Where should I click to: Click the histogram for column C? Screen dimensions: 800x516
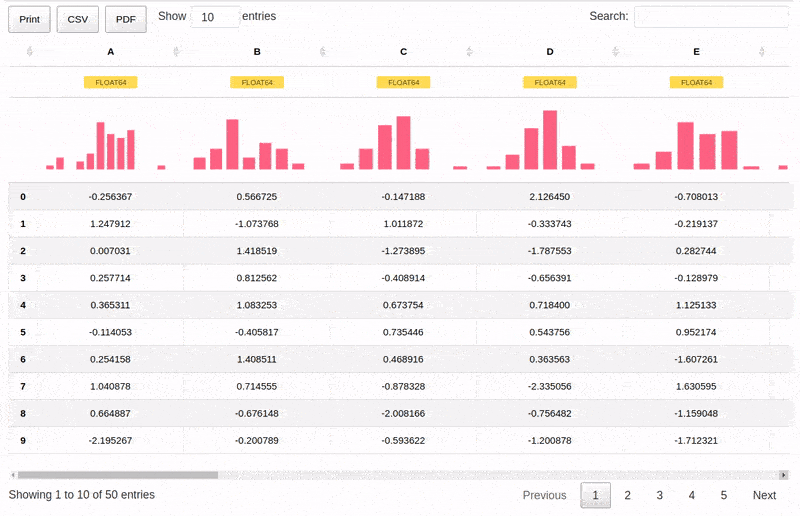404,142
